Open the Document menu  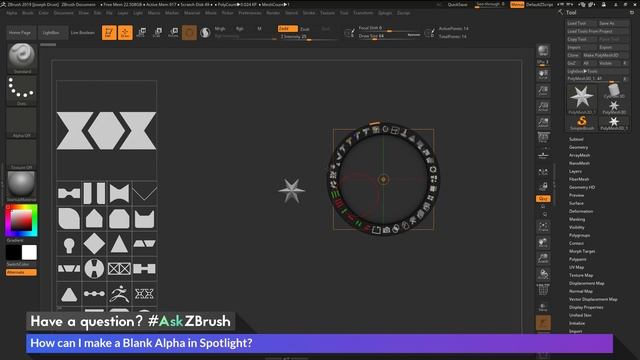64,13
